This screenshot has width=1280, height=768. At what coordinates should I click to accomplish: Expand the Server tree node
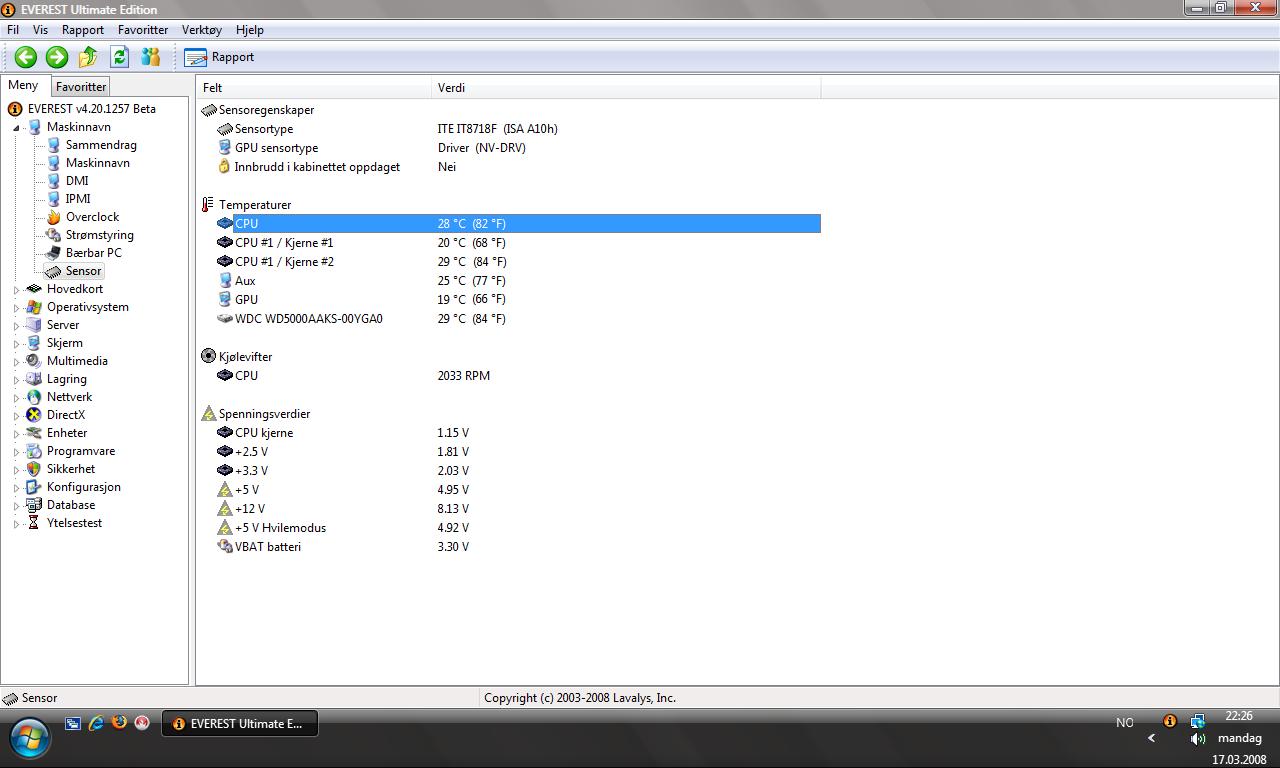click(16, 325)
